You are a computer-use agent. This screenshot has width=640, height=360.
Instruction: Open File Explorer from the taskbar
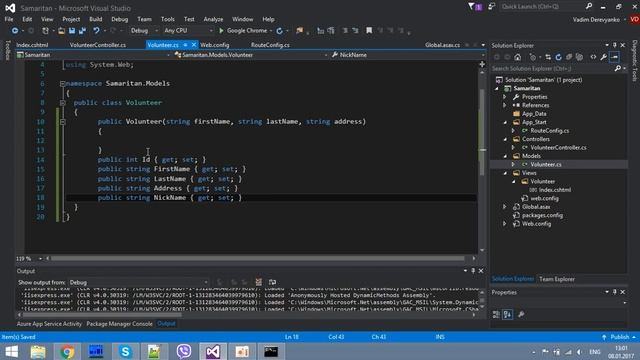pos(38,351)
